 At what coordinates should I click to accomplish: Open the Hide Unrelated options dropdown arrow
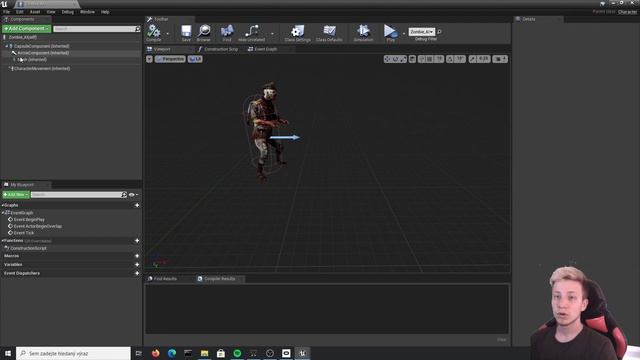pos(272,33)
